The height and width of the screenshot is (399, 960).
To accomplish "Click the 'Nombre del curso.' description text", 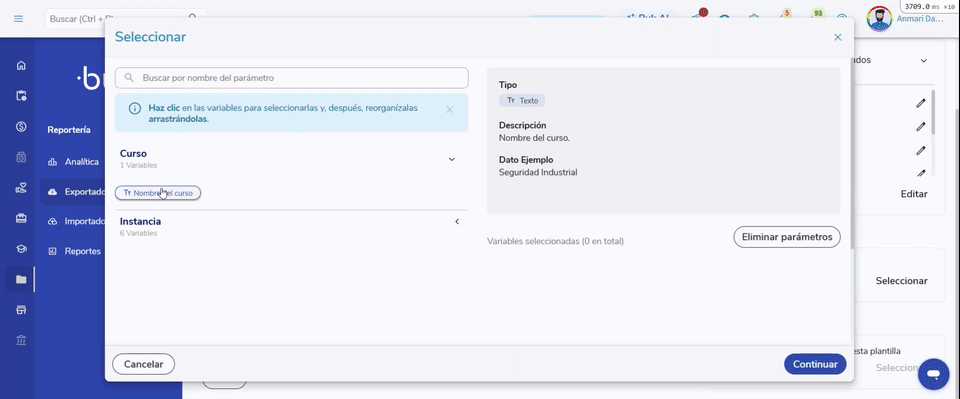I will [534, 138].
